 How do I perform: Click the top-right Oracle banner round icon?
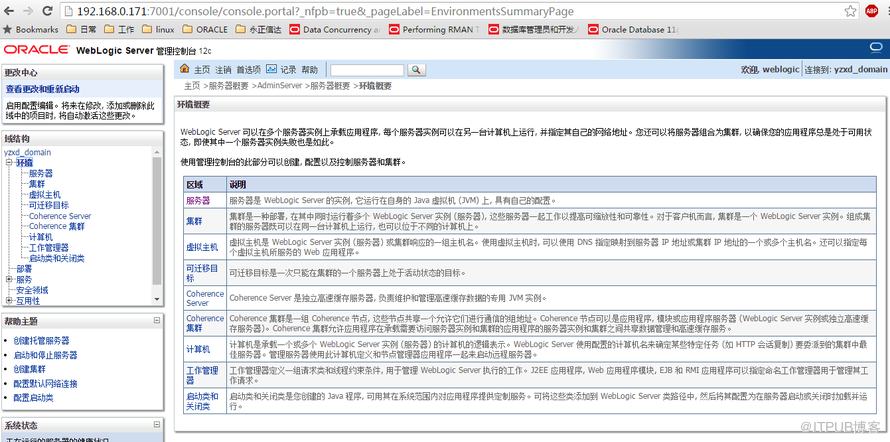tap(875, 48)
